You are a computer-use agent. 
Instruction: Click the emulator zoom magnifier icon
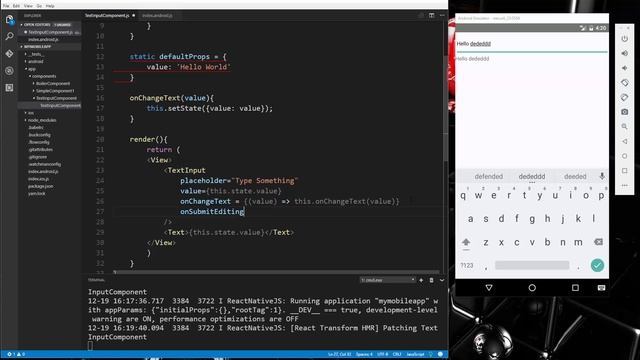624,127
